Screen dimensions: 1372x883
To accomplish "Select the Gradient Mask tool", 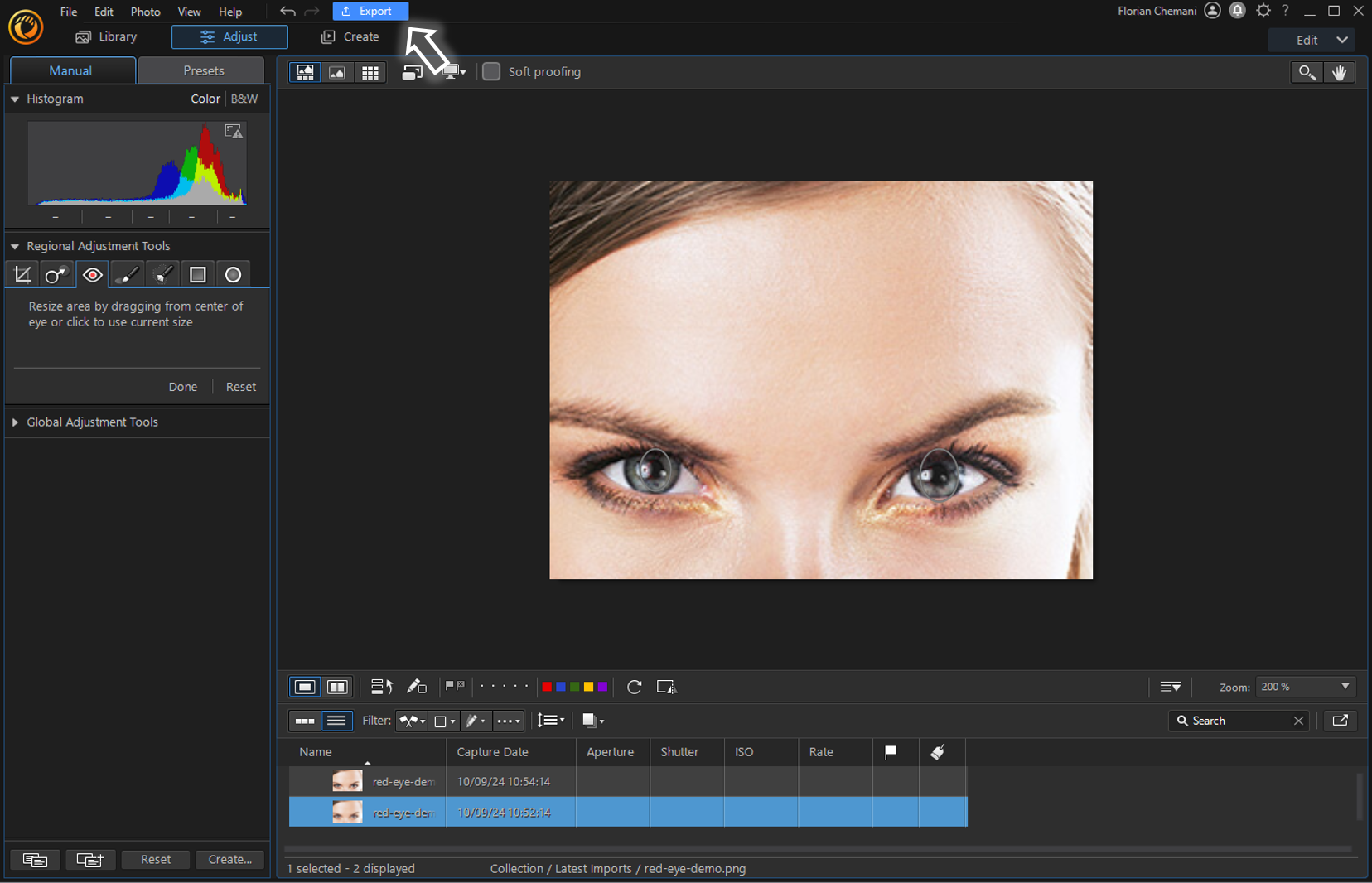I will 197,274.
